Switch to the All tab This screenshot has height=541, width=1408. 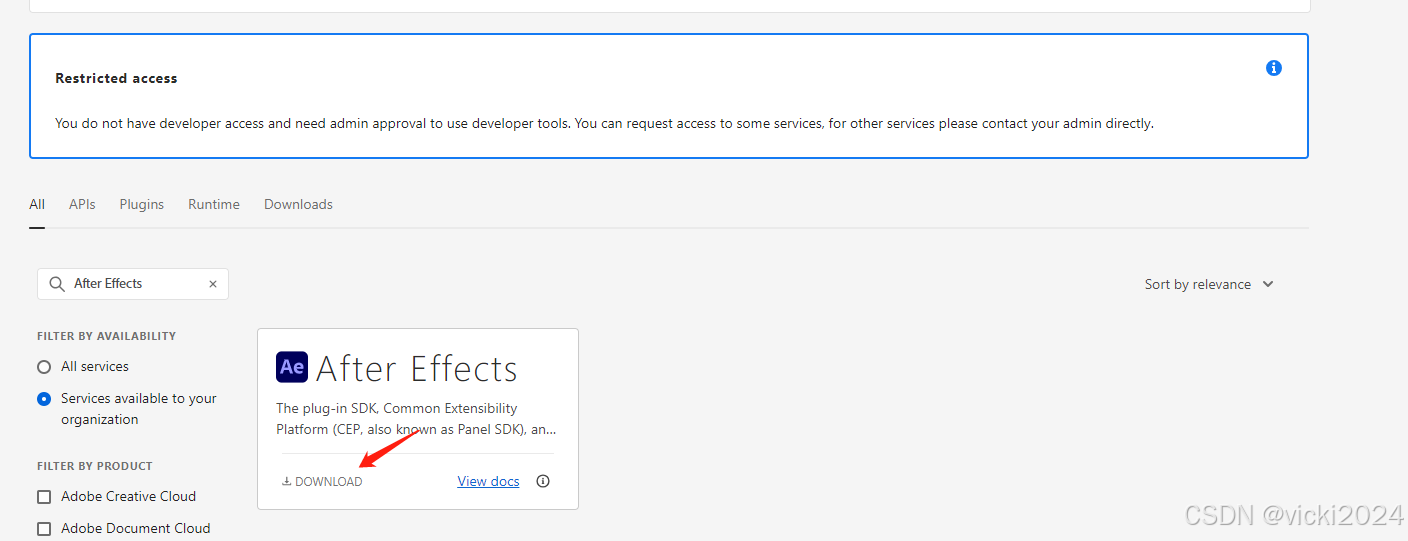click(37, 204)
